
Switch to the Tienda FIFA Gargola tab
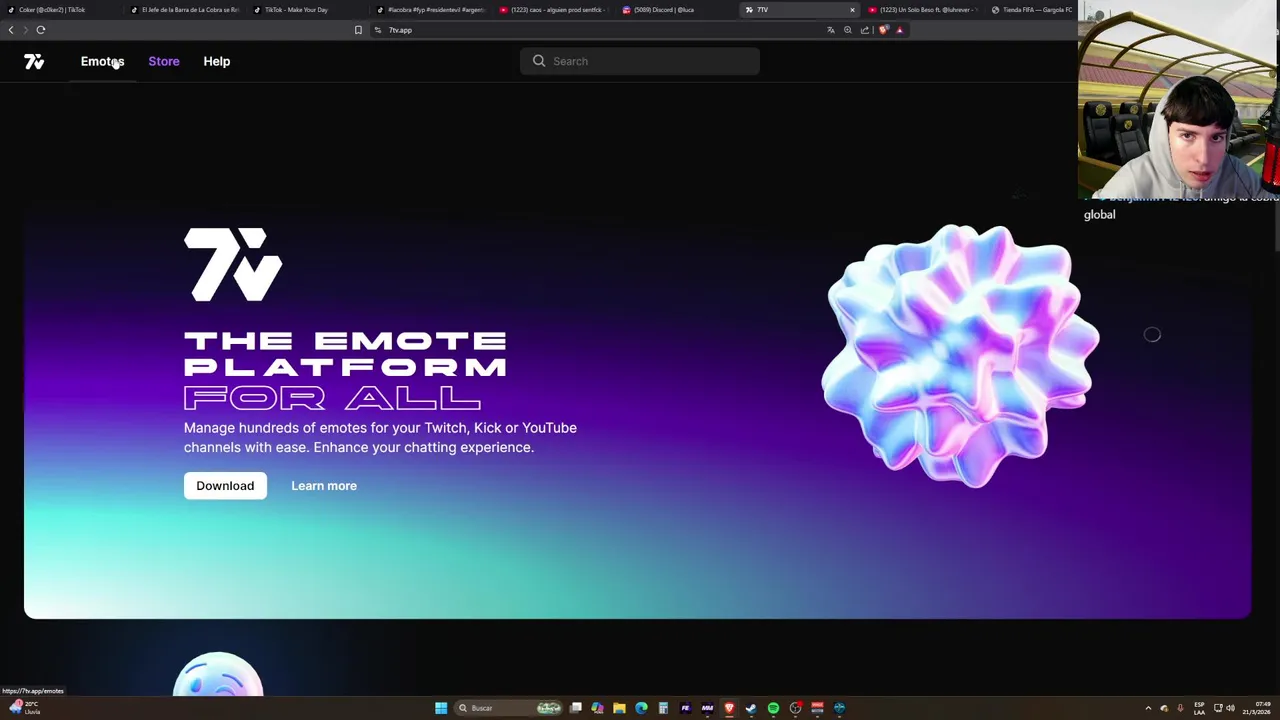[1032, 10]
